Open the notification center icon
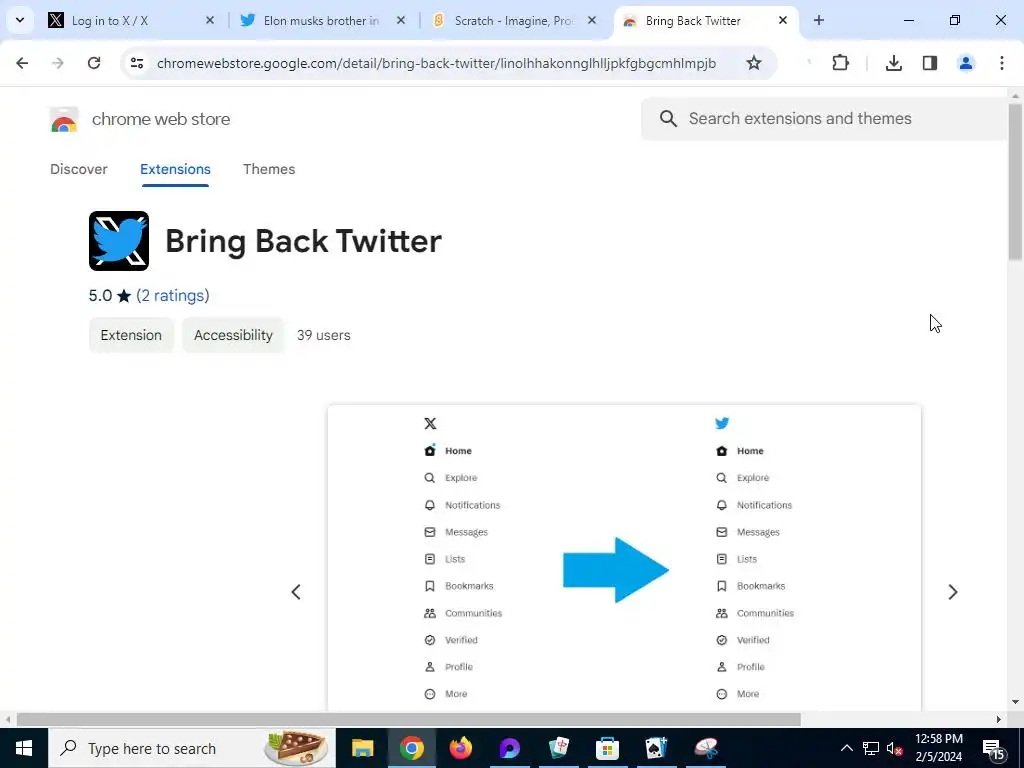Viewport: 1024px width, 768px height. click(x=993, y=749)
